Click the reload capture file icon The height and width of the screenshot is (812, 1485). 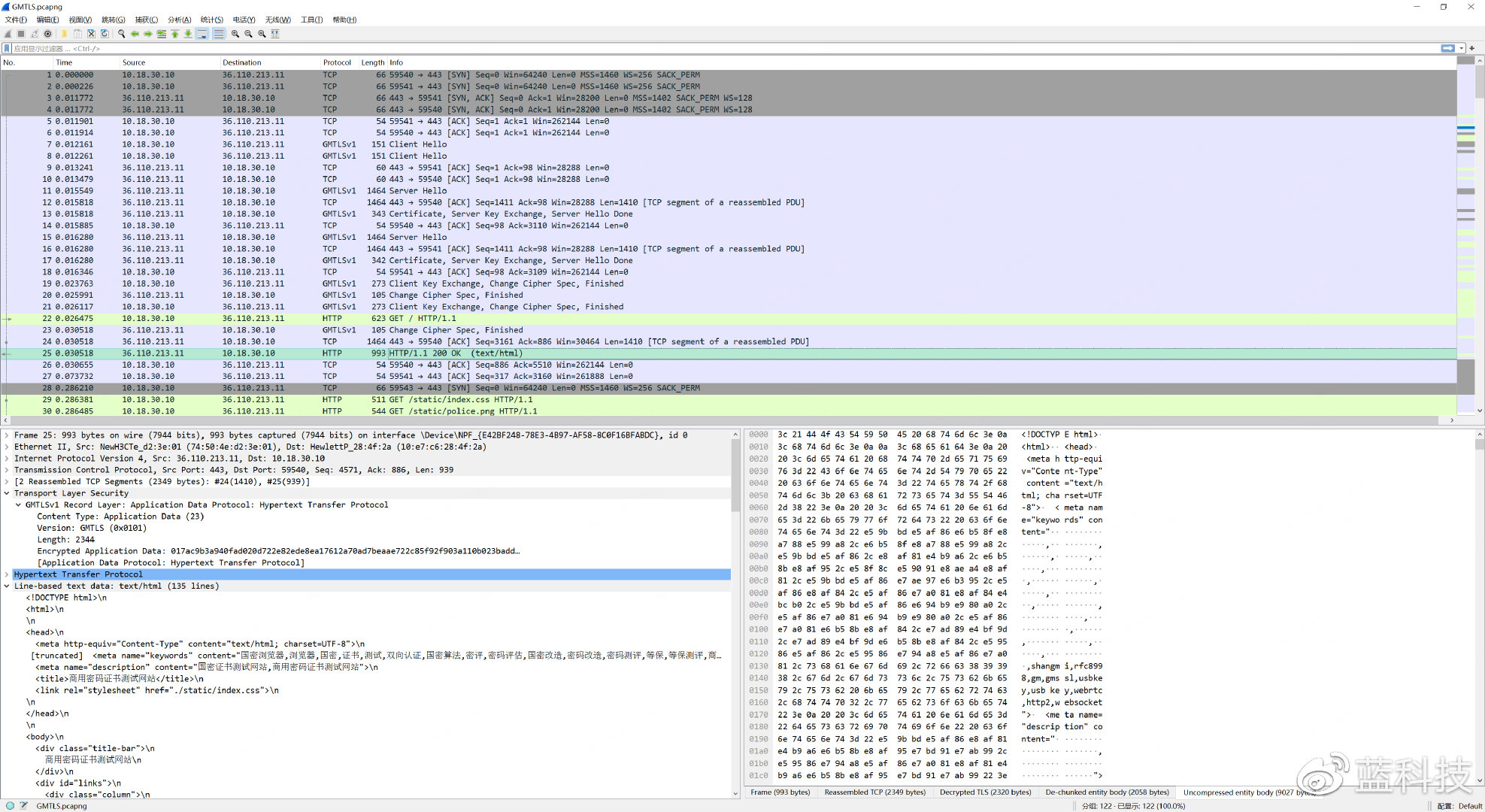coord(105,34)
